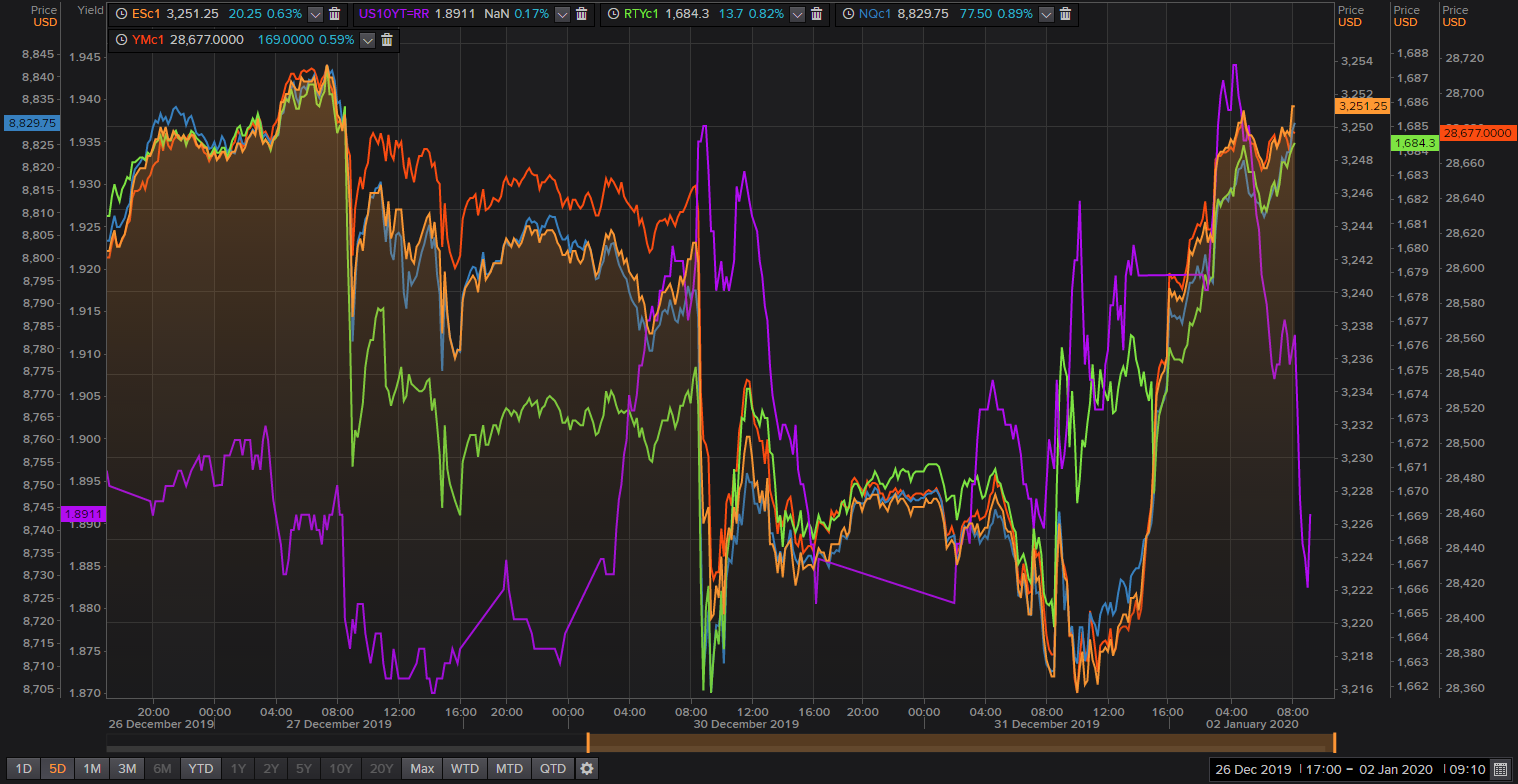Screen dimensions: 1518x784
Task: Remove the US10YT=RR series via trash icon
Action: [x=582, y=14]
